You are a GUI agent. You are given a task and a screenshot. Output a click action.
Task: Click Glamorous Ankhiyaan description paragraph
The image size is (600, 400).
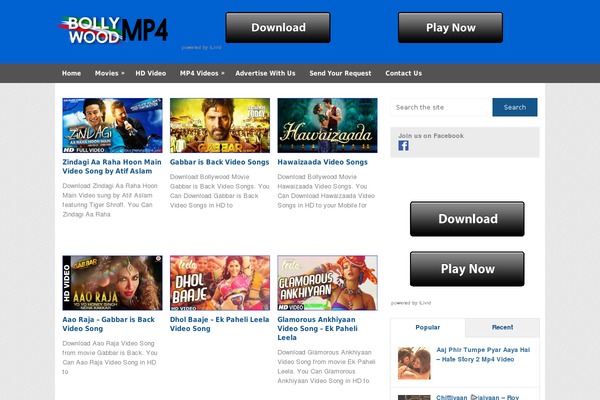(x=326, y=367)
